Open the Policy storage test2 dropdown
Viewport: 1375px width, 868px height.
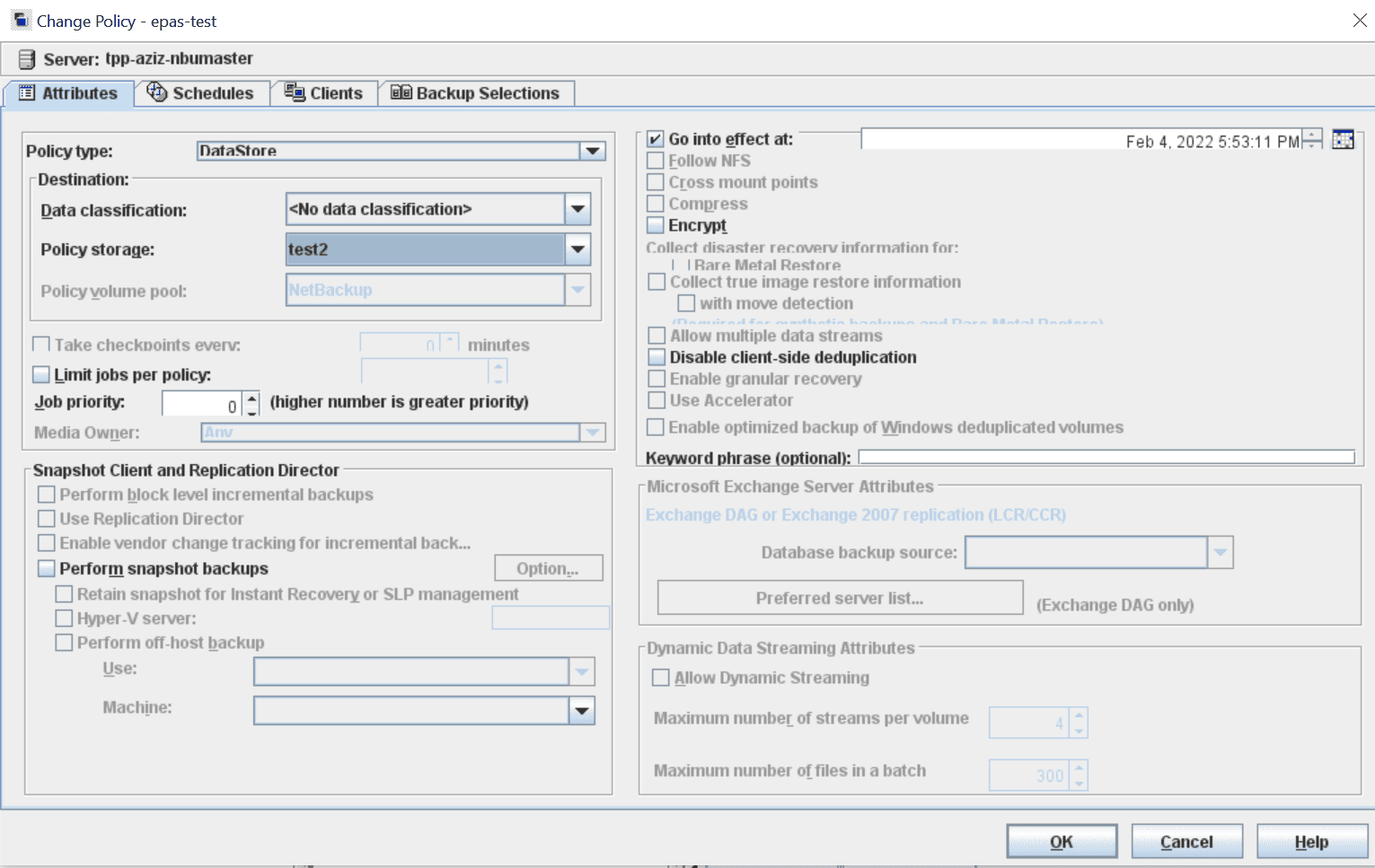tap(577, 249)
